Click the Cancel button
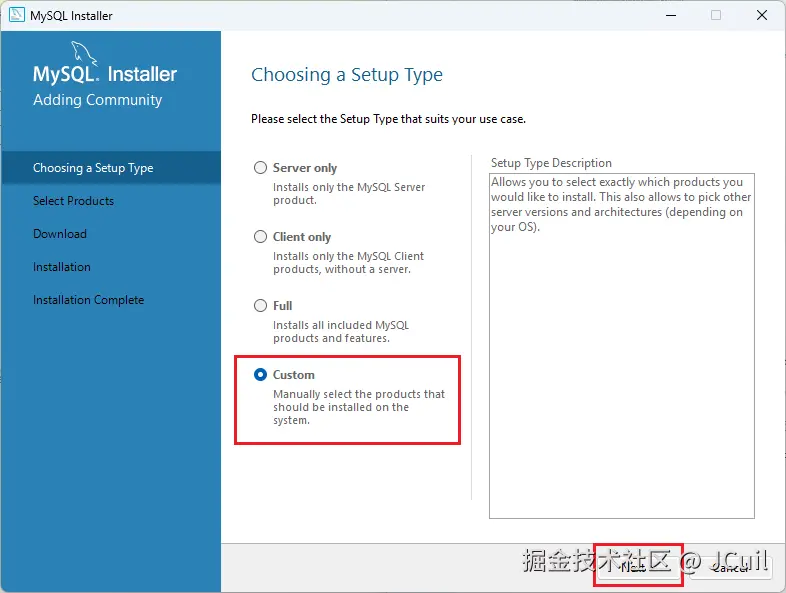 (730, 567)
